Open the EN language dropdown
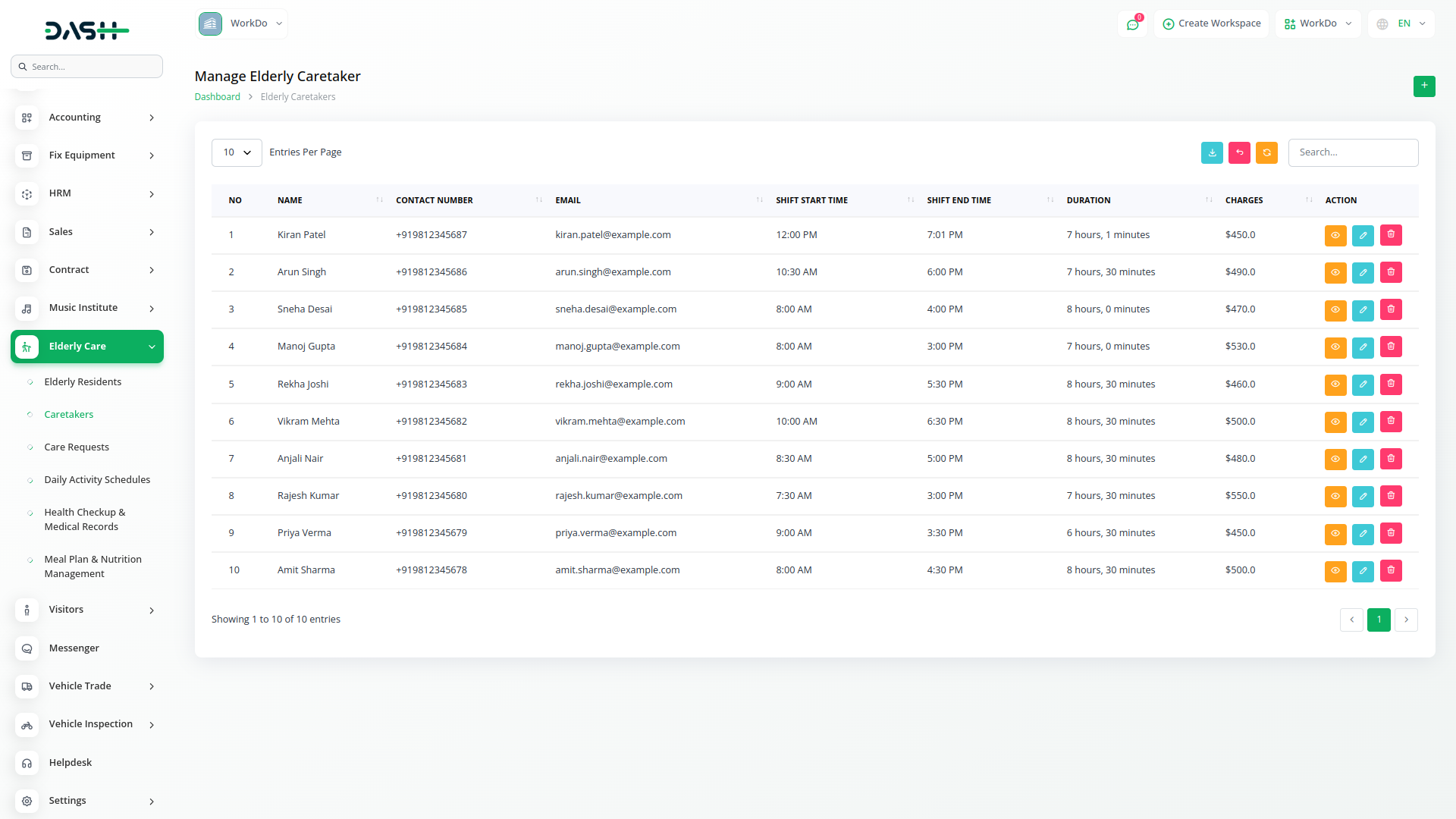Image resolution: width=1456 pixels, height=819 pixels. 1402,24
